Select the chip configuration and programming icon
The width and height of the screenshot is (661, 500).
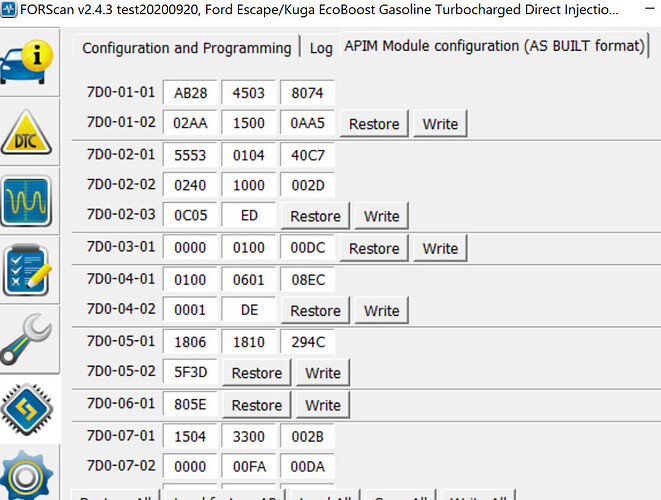[27, 409]
